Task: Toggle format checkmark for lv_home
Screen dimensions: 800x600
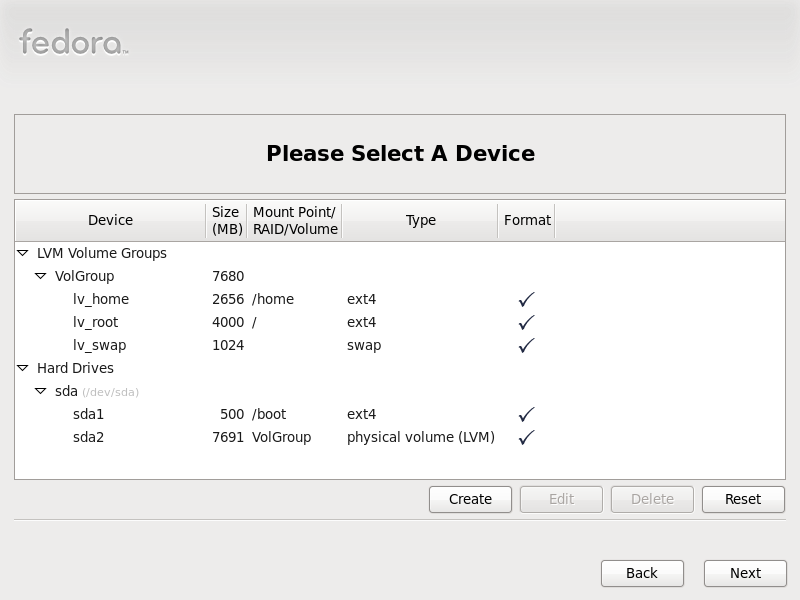Action: point(527,299)
